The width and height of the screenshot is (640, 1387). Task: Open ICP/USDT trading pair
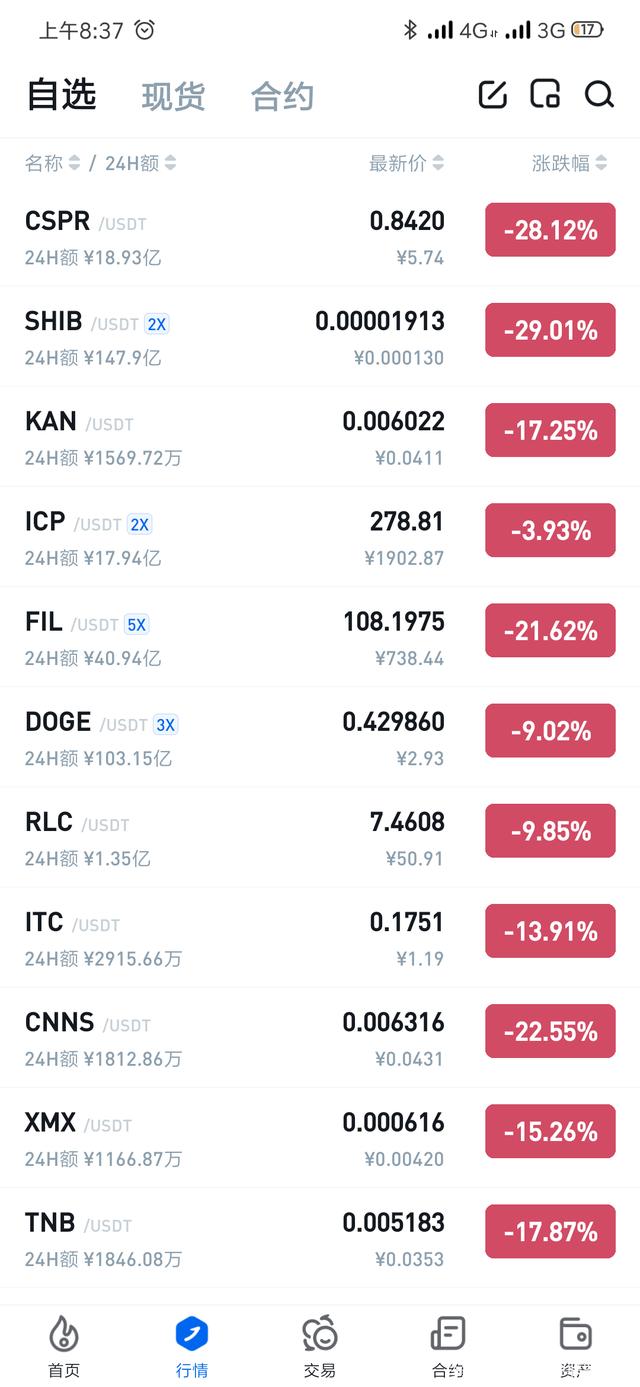[320, 537]
